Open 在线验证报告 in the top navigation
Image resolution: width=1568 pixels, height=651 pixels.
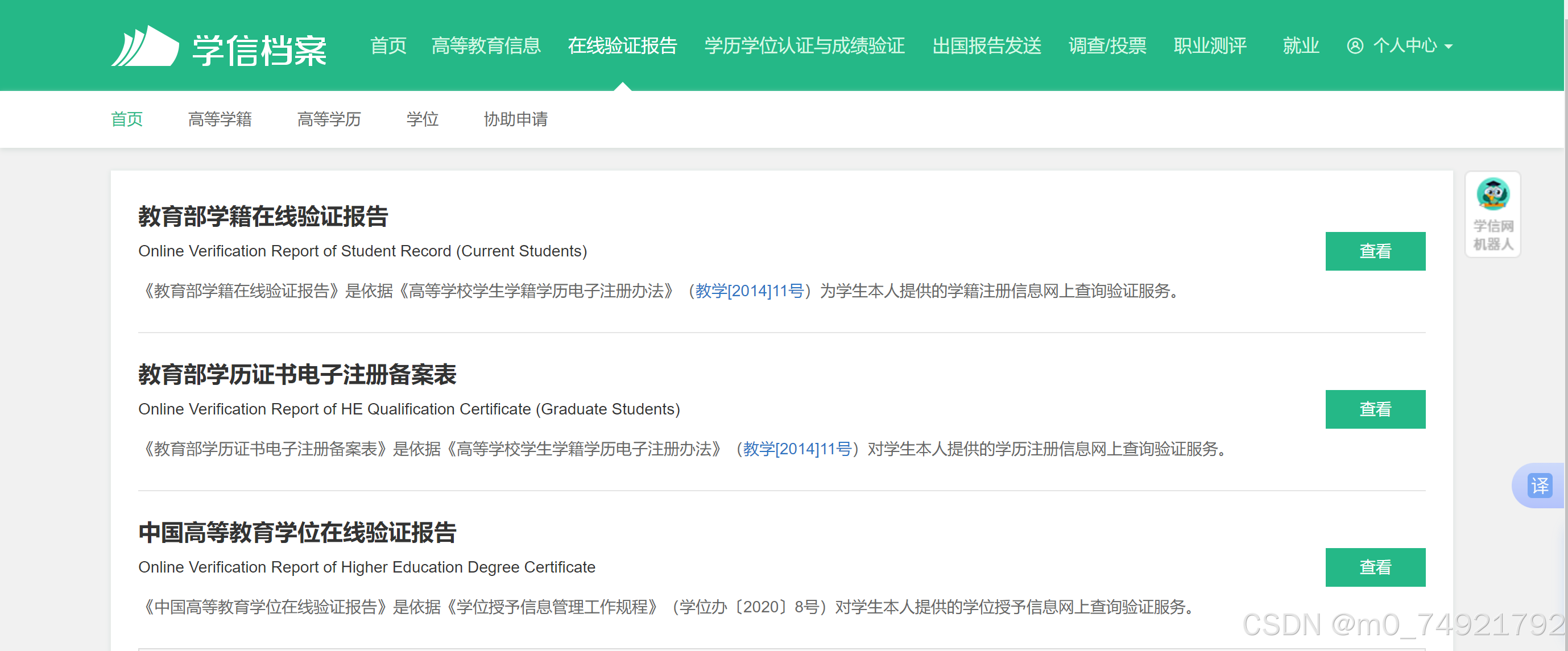click(622, 46)
